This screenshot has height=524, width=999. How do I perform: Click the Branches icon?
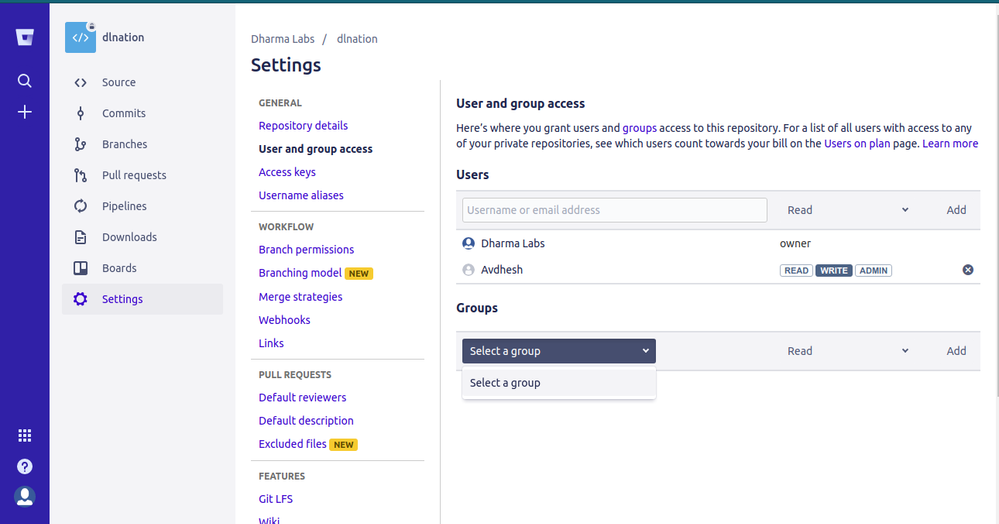coord(80,144)
